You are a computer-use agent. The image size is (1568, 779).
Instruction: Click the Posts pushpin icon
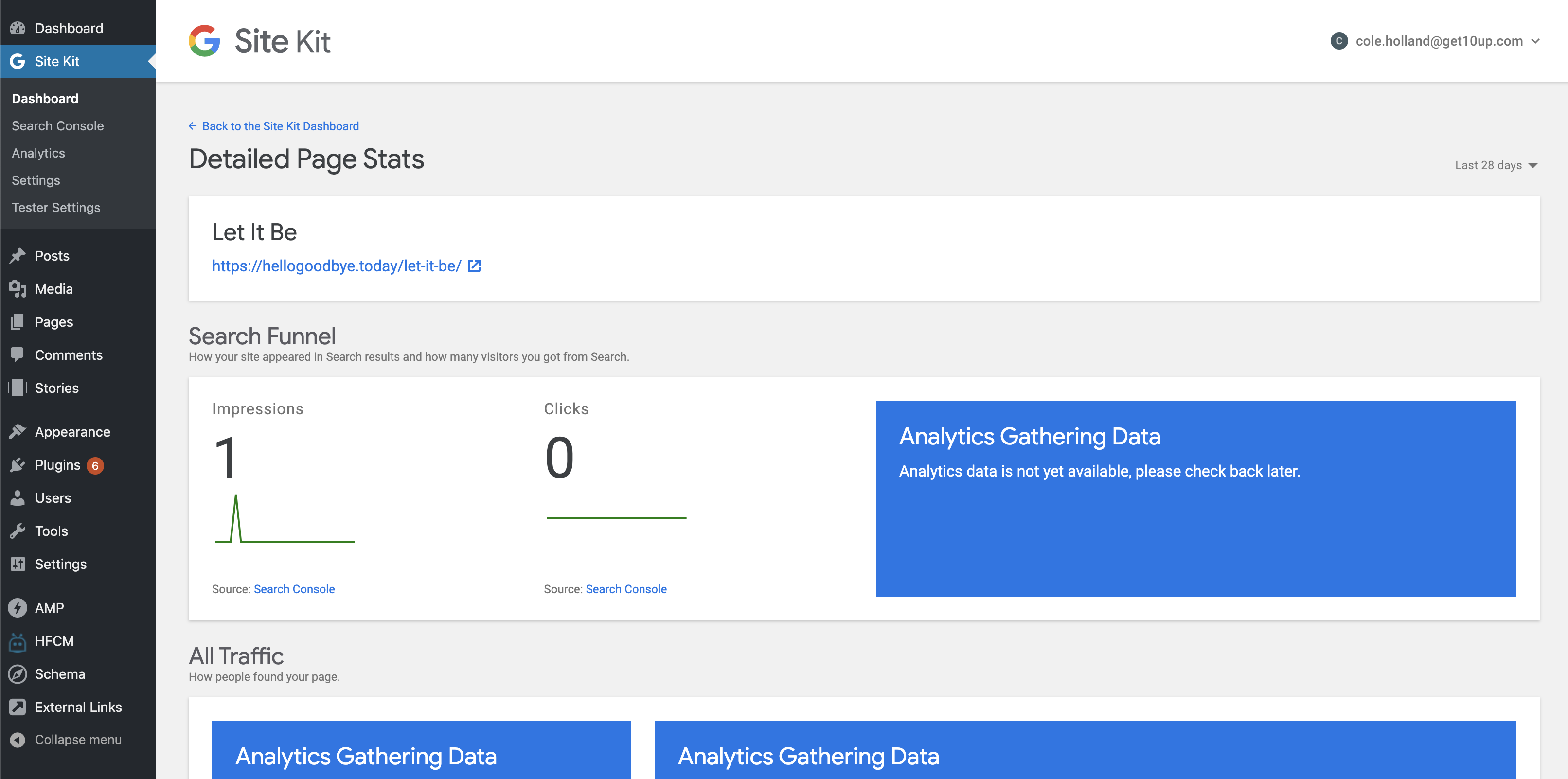18,256
